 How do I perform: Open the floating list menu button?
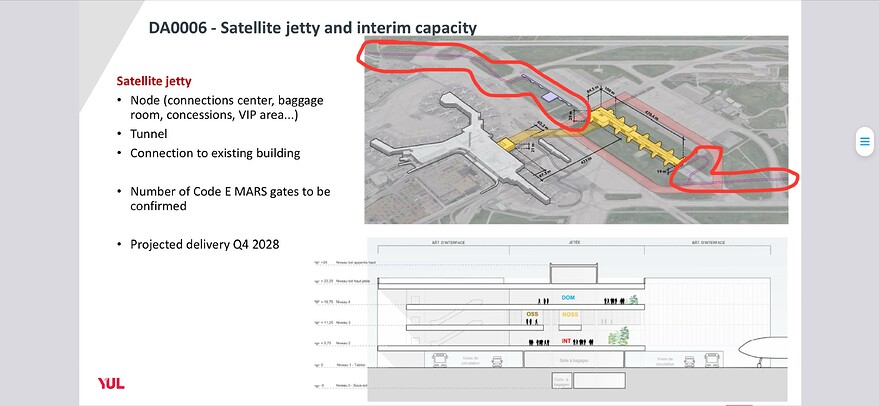pyautogui.click(x=865, y=142)
